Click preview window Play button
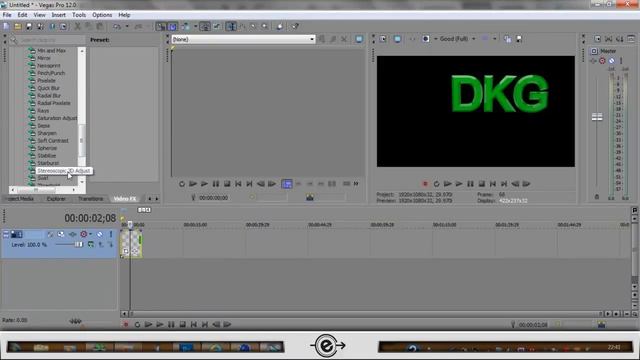The height and width of the screenshot is (360, 640). pos(459,184)
